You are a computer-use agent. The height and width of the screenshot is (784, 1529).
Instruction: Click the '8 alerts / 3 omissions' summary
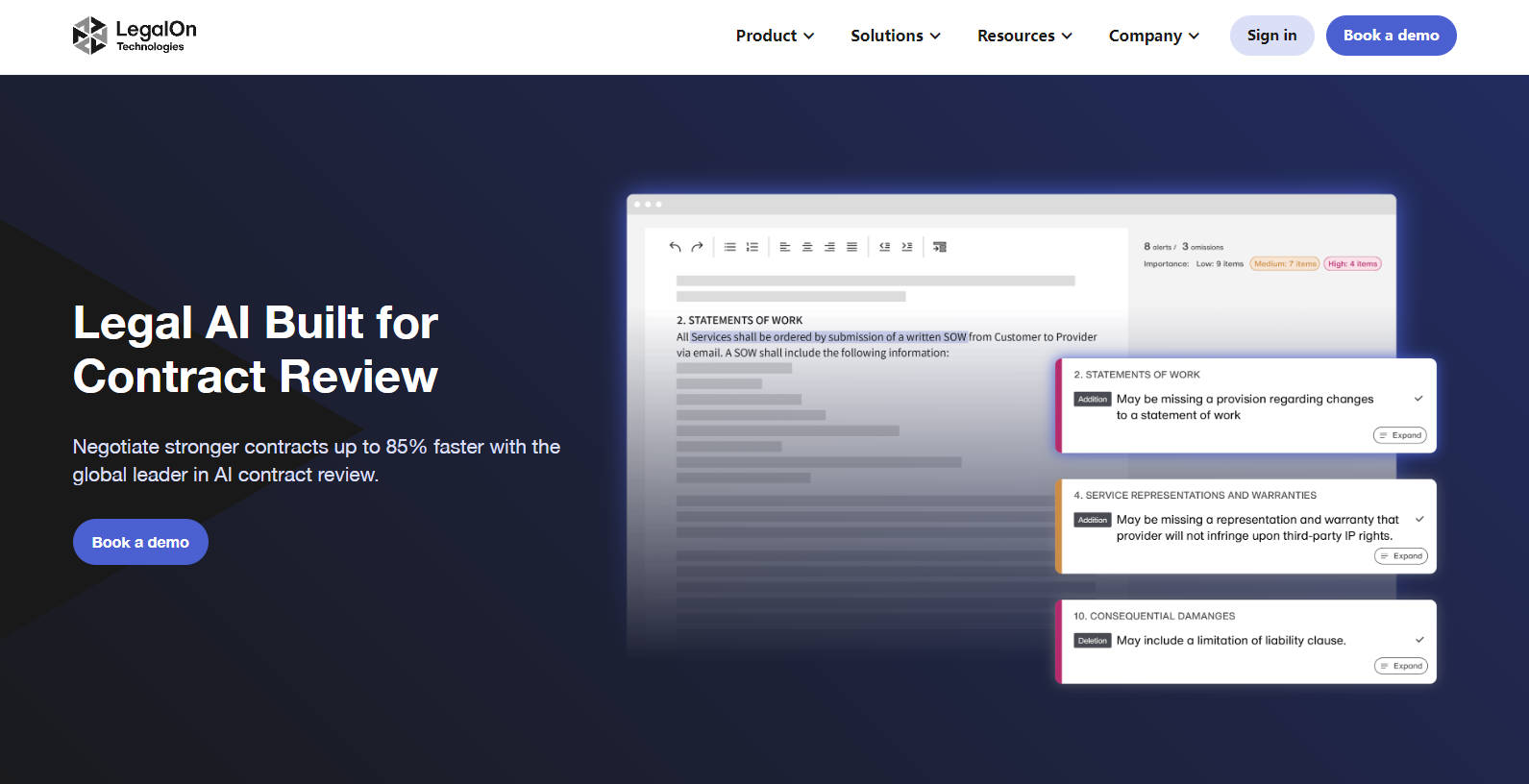[x=1183, y=247]
